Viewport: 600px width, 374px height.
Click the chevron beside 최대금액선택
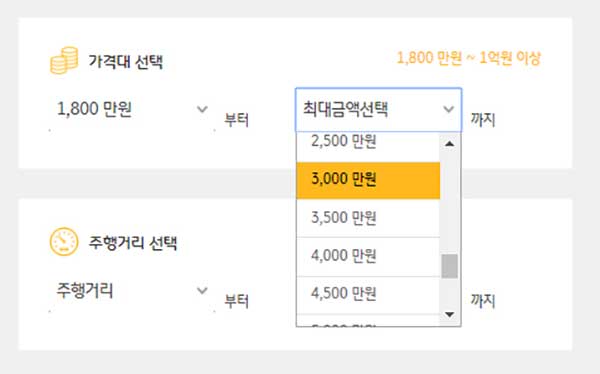coord(448,109)
